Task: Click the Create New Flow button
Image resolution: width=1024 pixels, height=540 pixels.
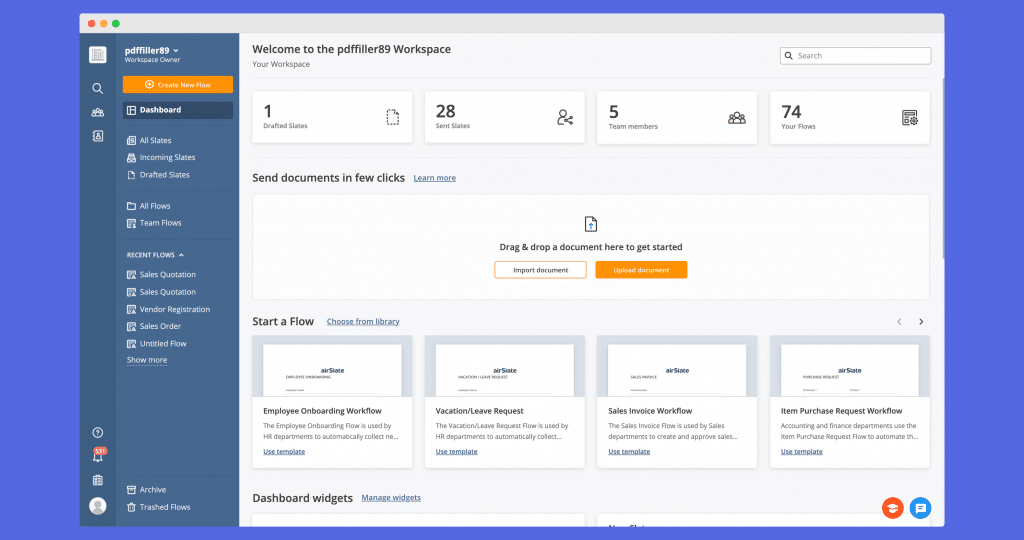Action: point(178,85)
